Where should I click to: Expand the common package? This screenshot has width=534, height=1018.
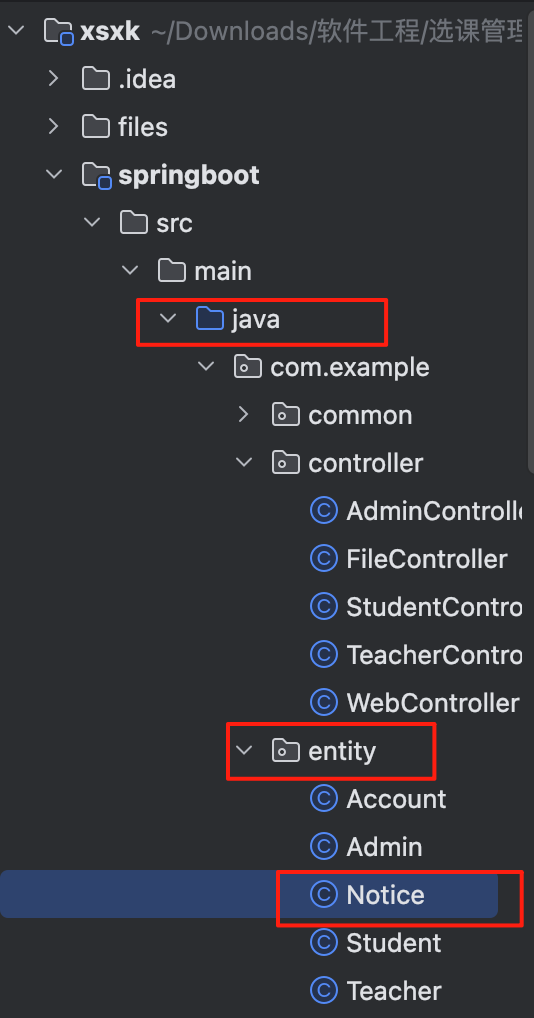click(x=243, y=415)
